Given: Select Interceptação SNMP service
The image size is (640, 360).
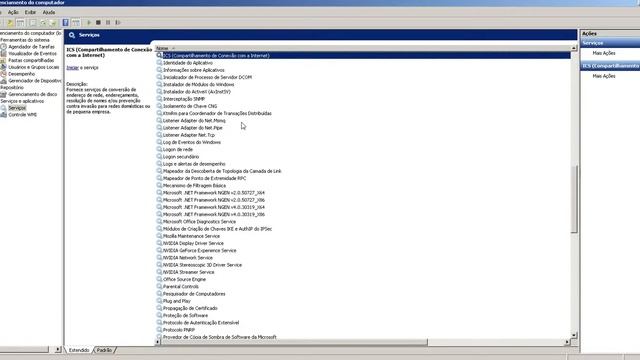Looking at the screenshot, I should 184,99.
